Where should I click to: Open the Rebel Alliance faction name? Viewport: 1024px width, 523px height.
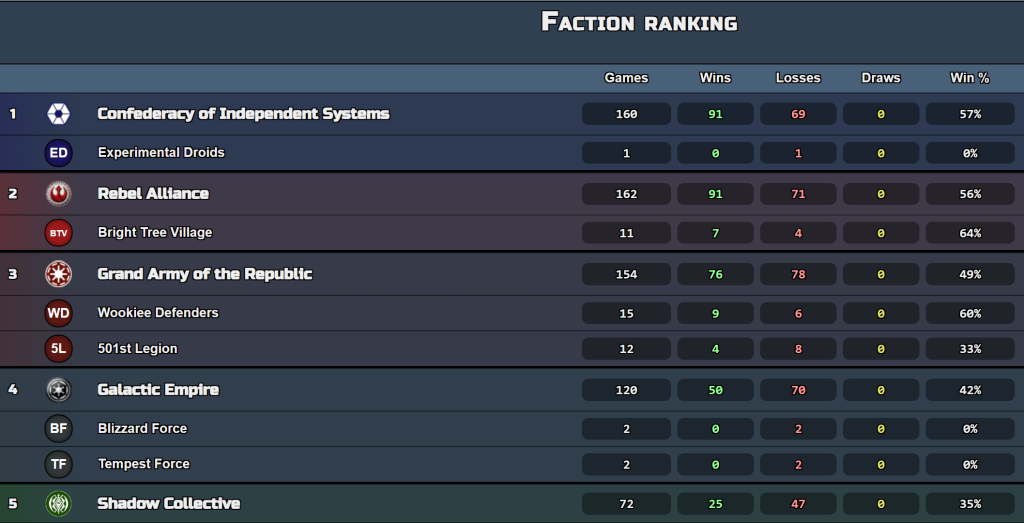point(153,193)
